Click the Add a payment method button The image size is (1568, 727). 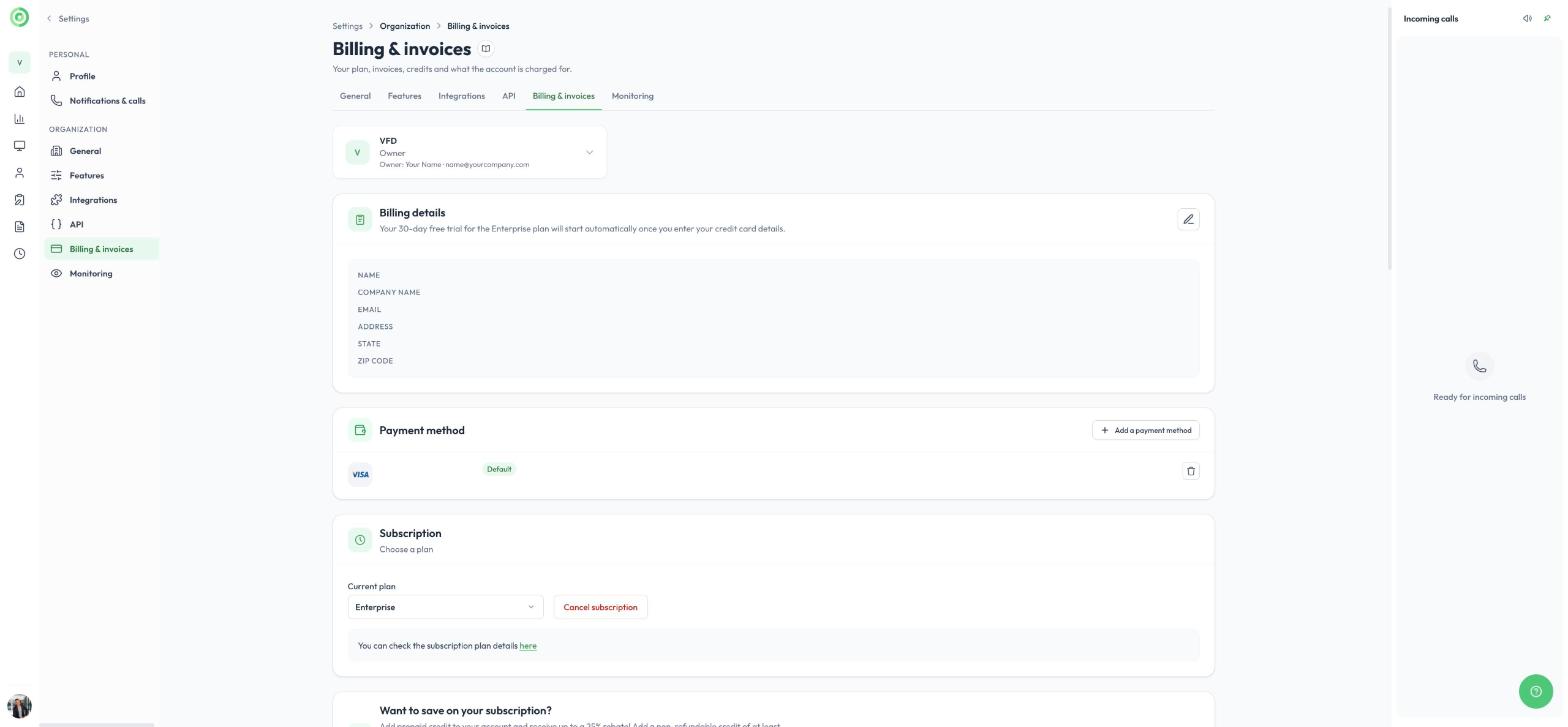[1146, 430]
